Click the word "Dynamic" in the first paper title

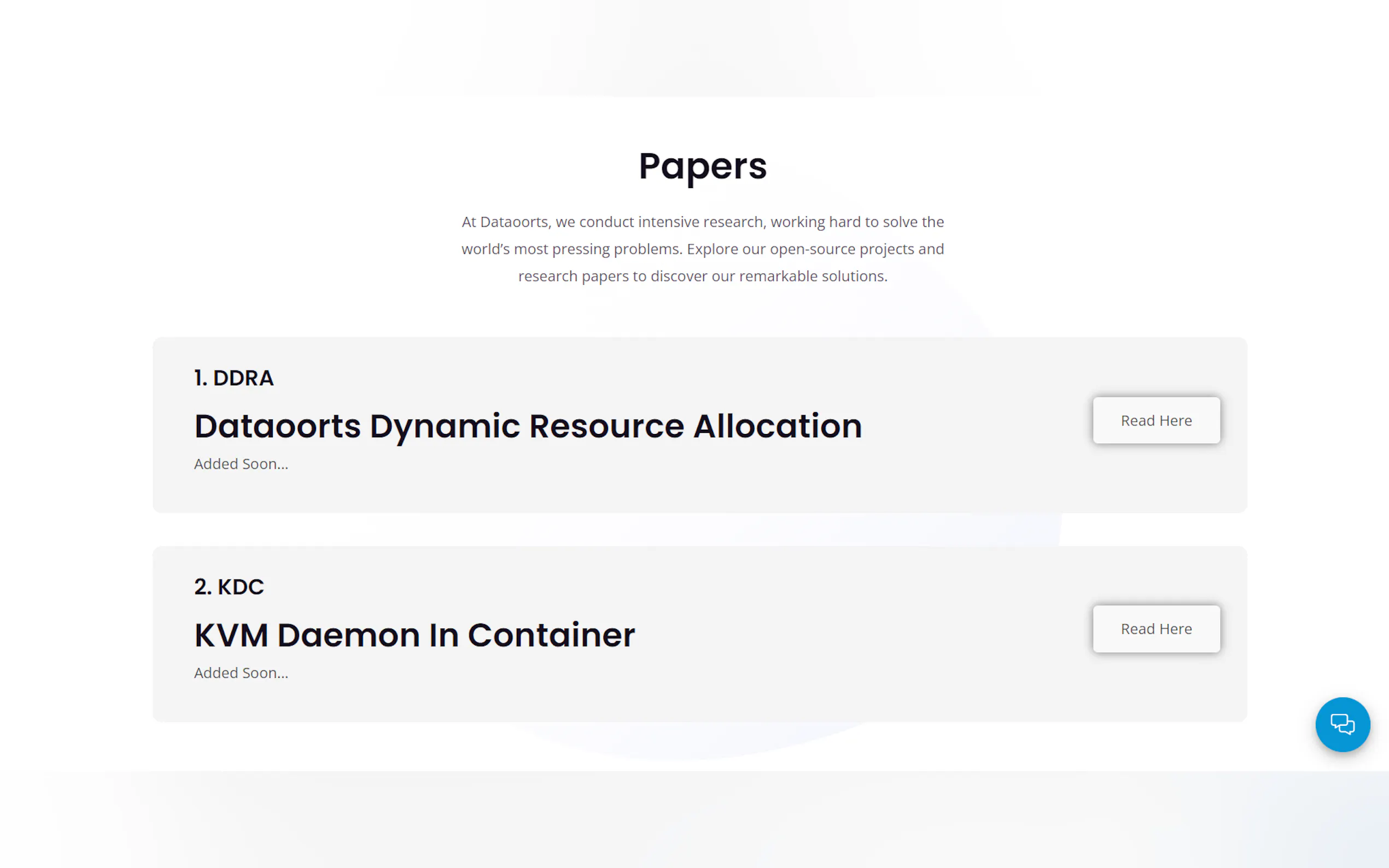445,426
